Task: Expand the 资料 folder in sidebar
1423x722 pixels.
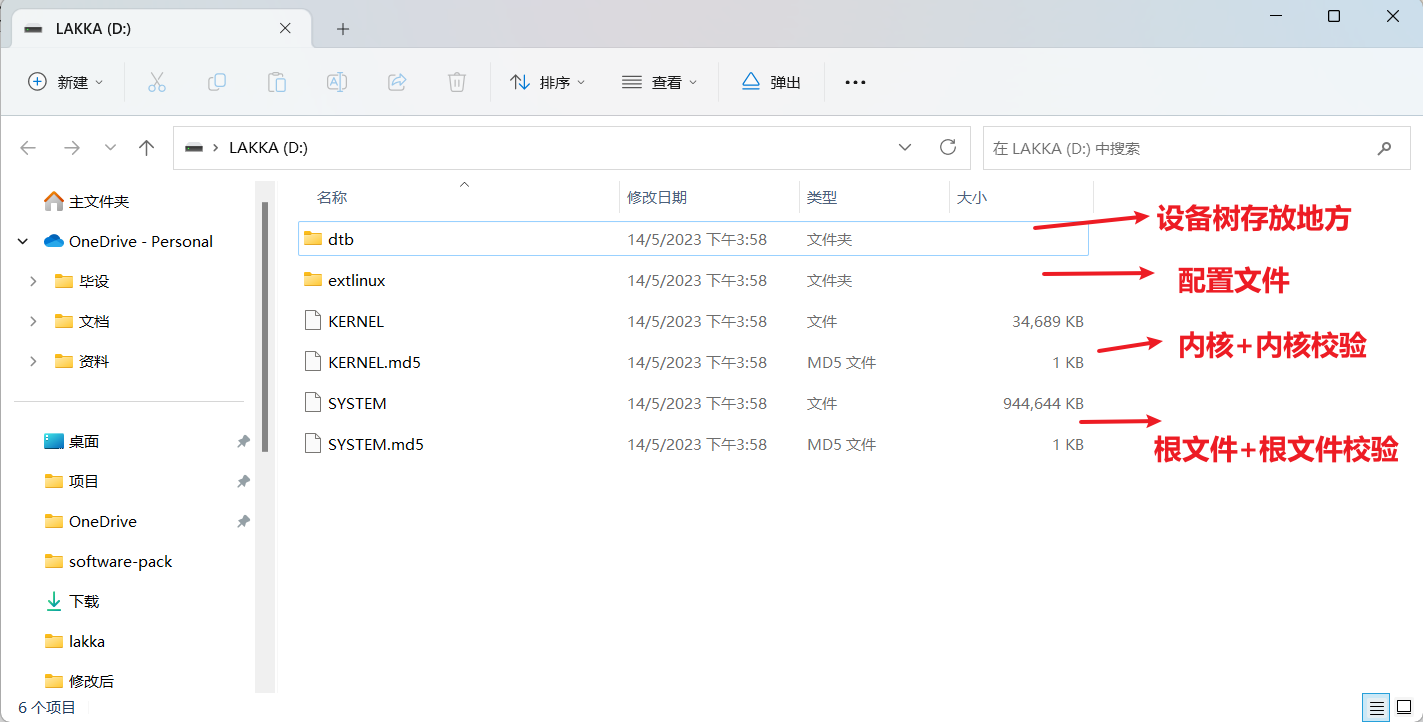Action: pyautogui.click(x=33, y=361)
